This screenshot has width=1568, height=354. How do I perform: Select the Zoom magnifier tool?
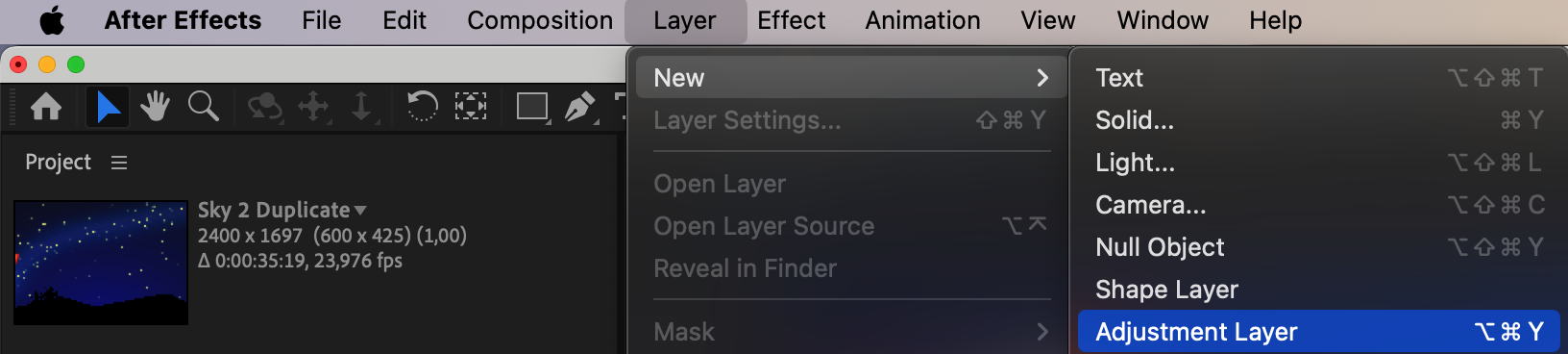click(x=204, y=106)
